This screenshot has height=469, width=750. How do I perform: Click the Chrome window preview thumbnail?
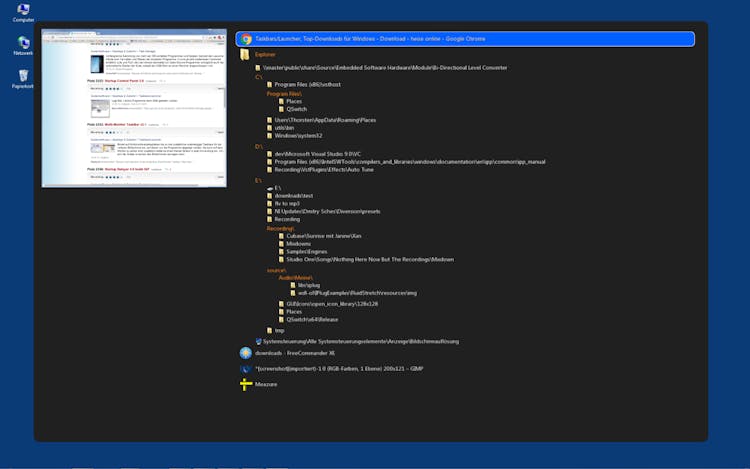click(134, 107)
